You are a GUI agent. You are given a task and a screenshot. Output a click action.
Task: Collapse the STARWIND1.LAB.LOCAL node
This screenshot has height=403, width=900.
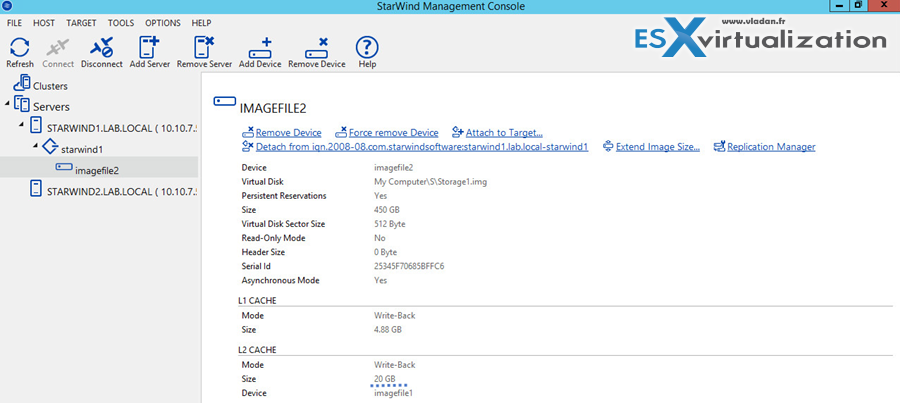point(22,125)
